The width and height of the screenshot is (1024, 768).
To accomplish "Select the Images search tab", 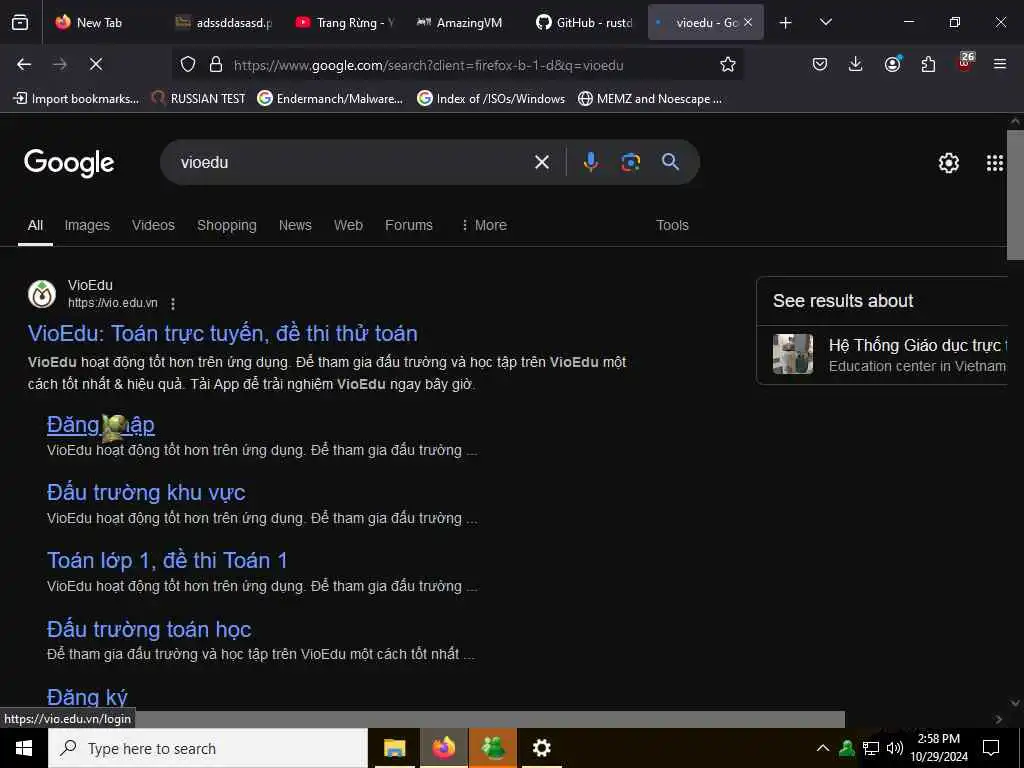I will click(87, 225).
